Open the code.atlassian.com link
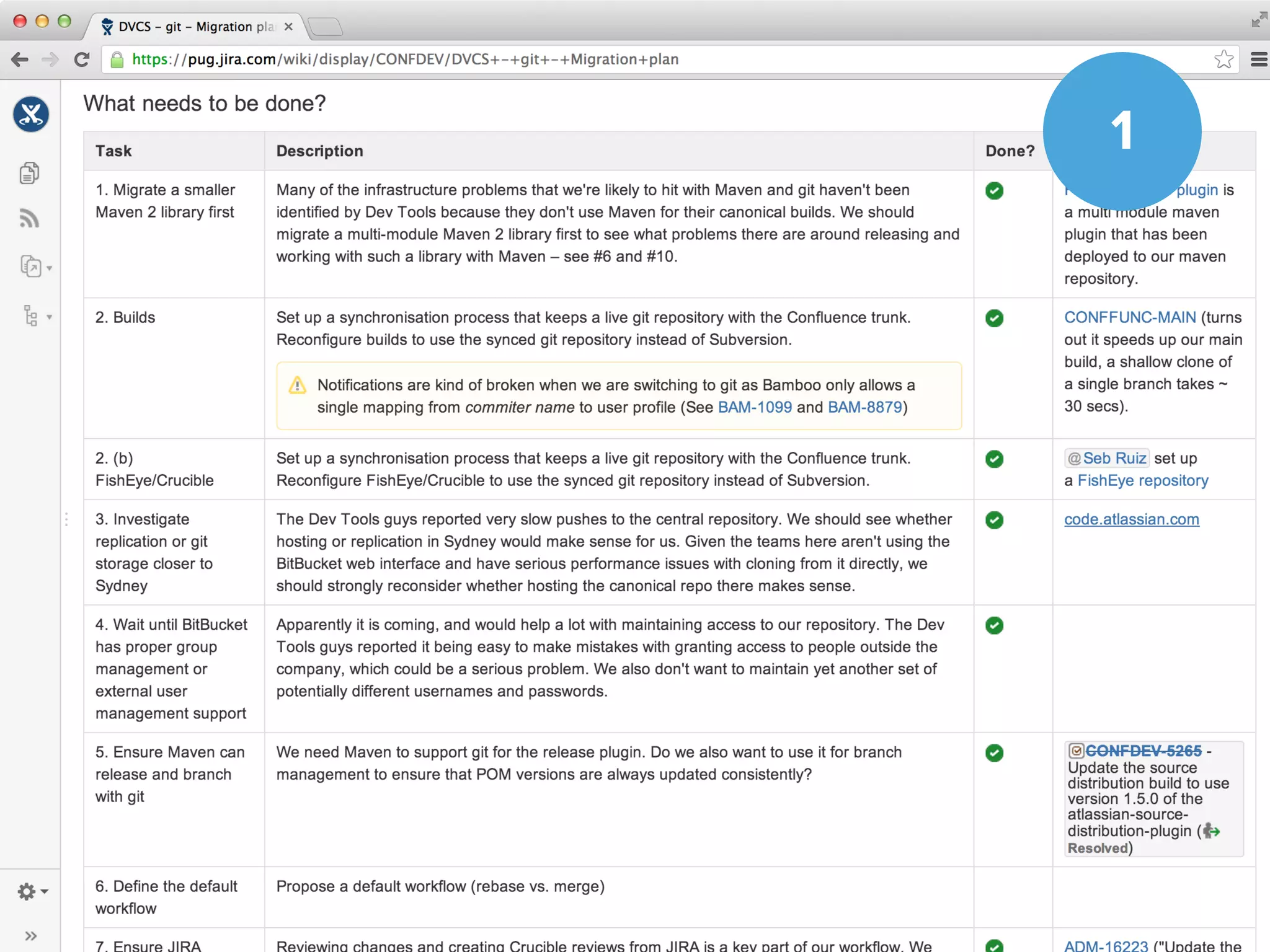The width and height of the screenshot is (1270, 952). [x=1131, y=519]
